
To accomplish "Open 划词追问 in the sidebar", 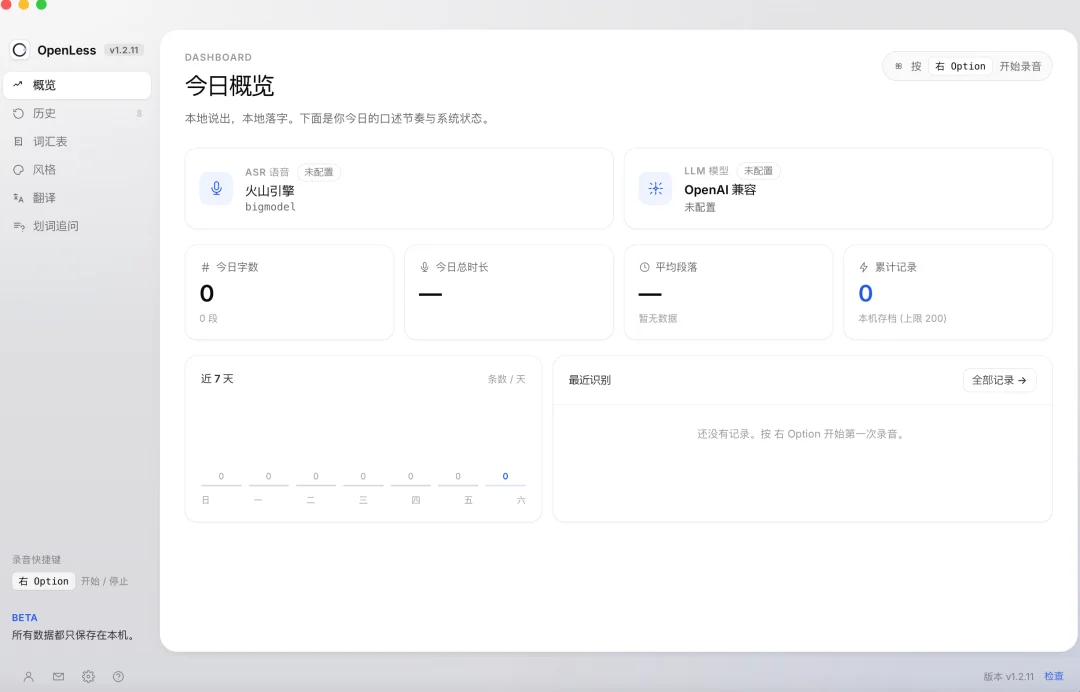I will point(77,227).
